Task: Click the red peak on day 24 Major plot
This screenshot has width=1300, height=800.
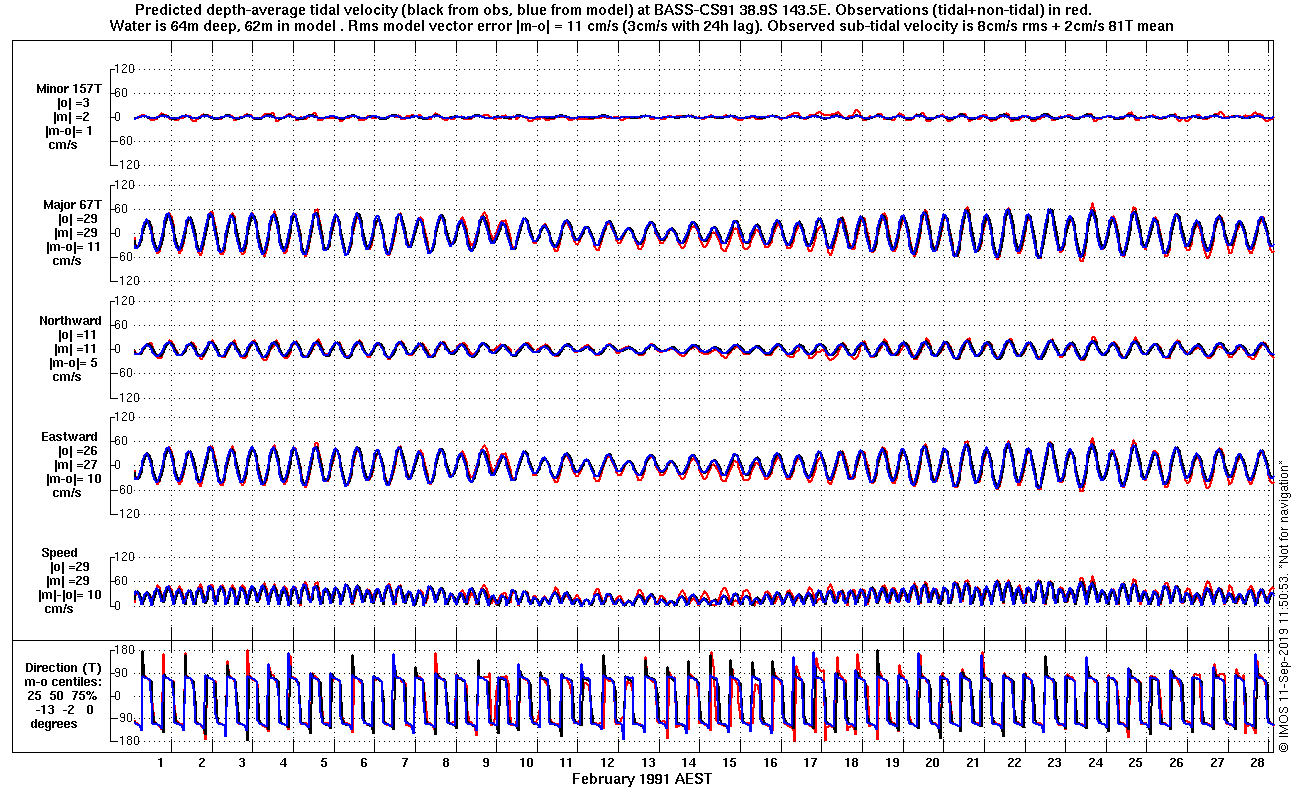Action: (1093, 206)
